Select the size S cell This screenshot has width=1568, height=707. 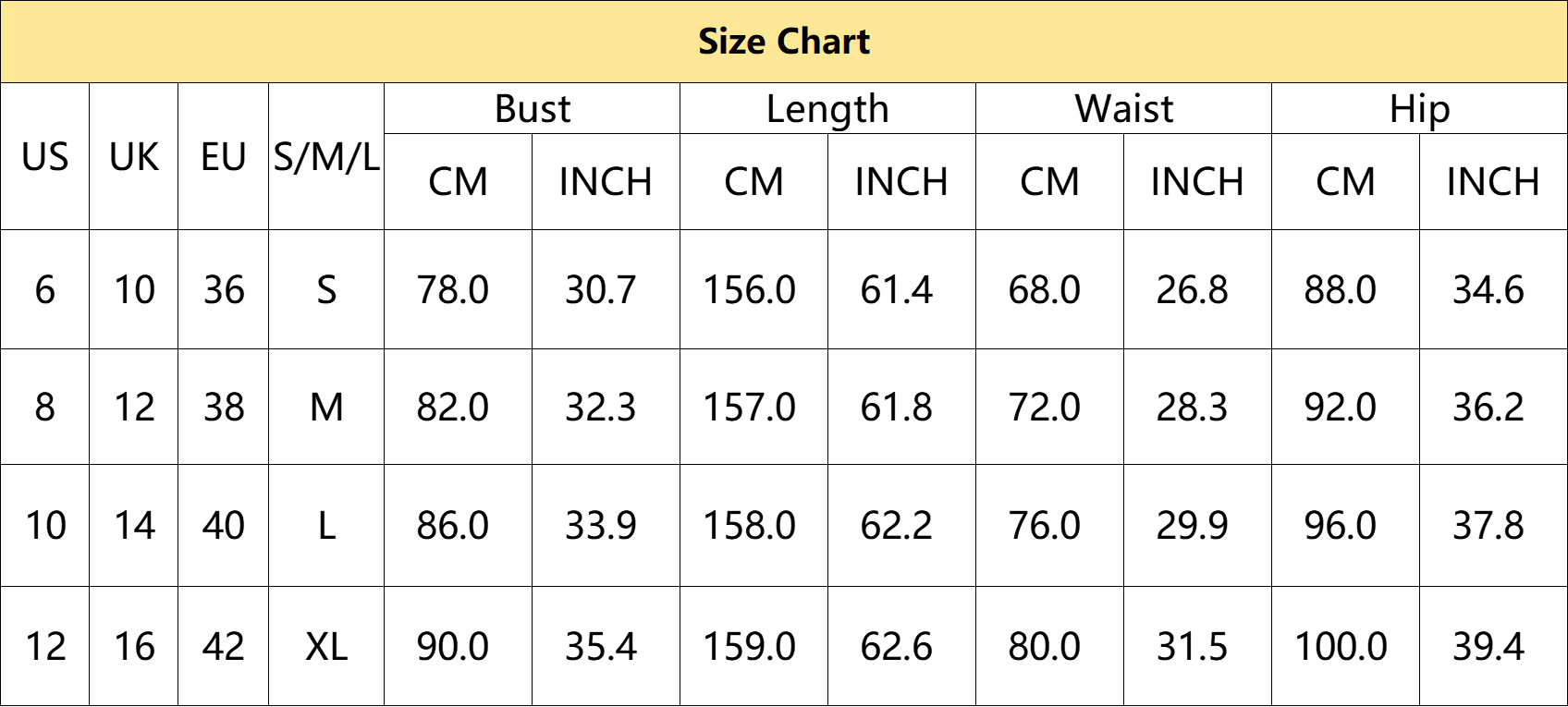[x=326, y=289]
